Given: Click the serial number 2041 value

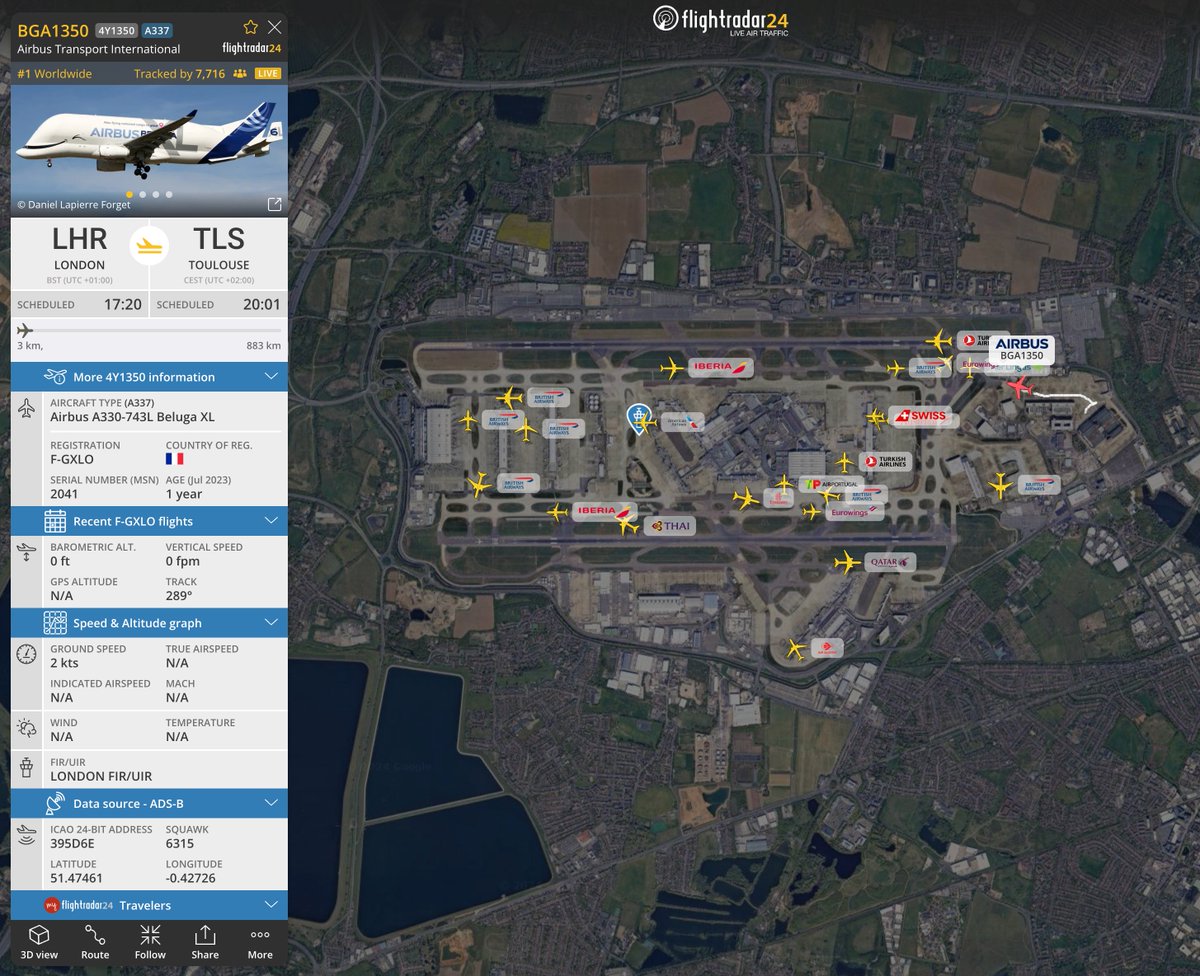Looking at the screenshot, I should click(62, 494).
